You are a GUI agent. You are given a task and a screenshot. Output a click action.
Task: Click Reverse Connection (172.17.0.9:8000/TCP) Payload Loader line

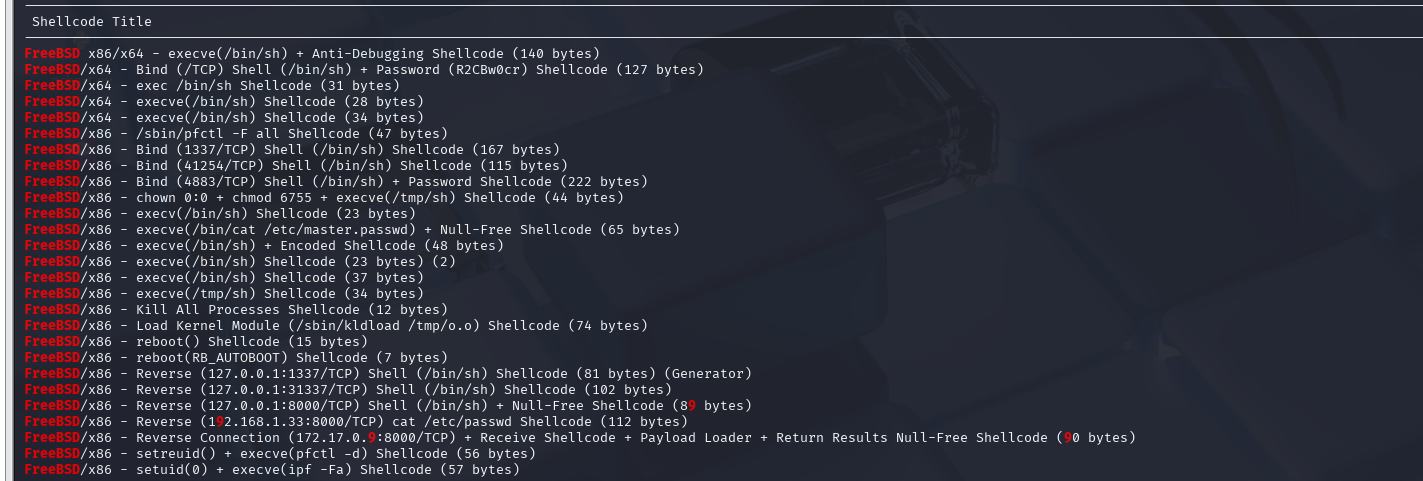580,437
